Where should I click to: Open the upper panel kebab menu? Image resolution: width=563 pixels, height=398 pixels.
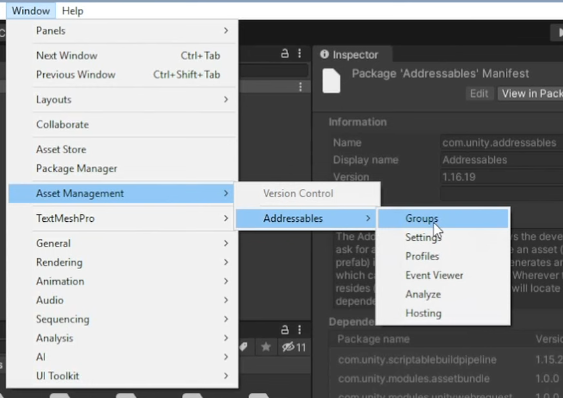pos(299,54)
